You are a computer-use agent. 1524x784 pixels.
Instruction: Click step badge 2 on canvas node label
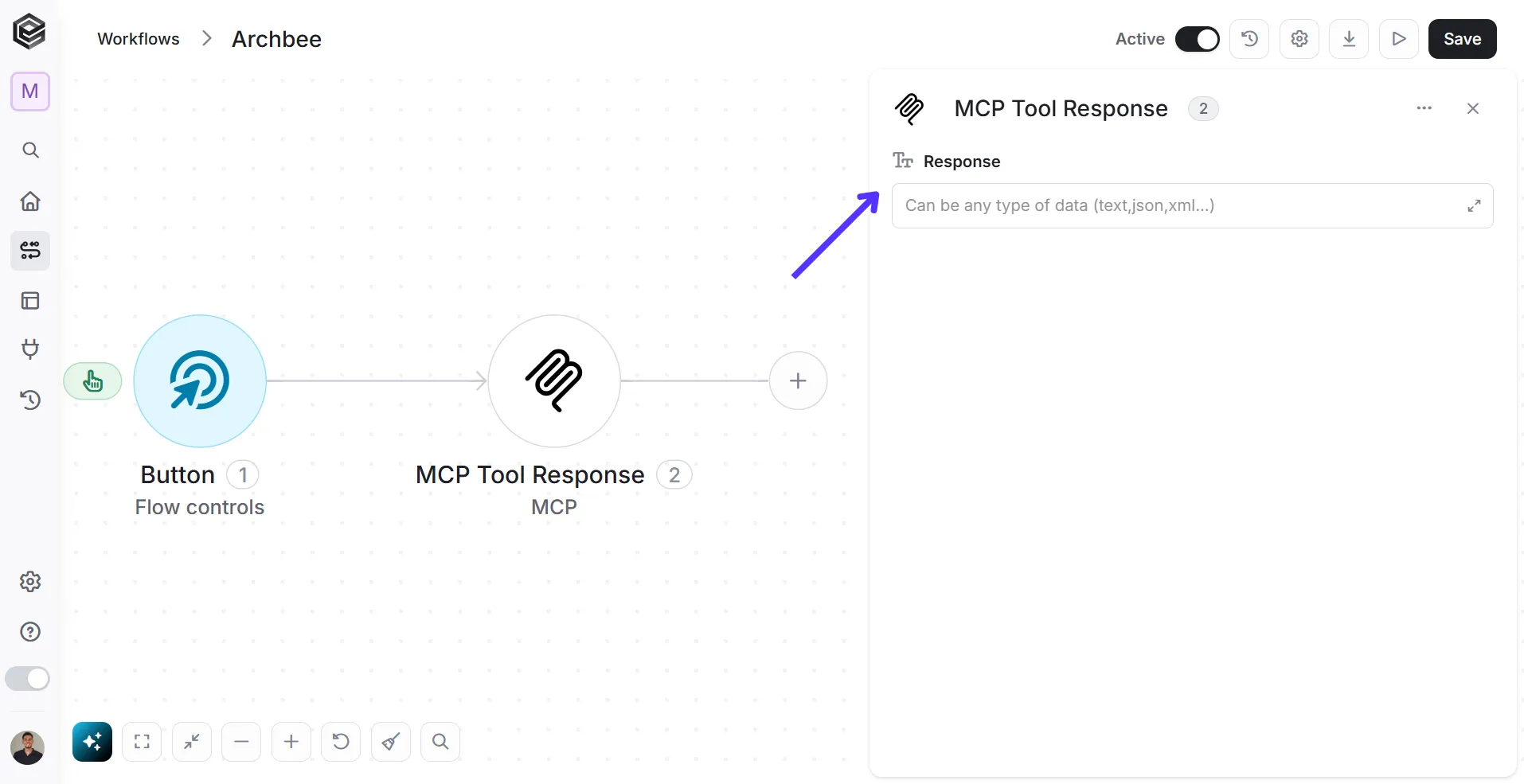point(674,475)
